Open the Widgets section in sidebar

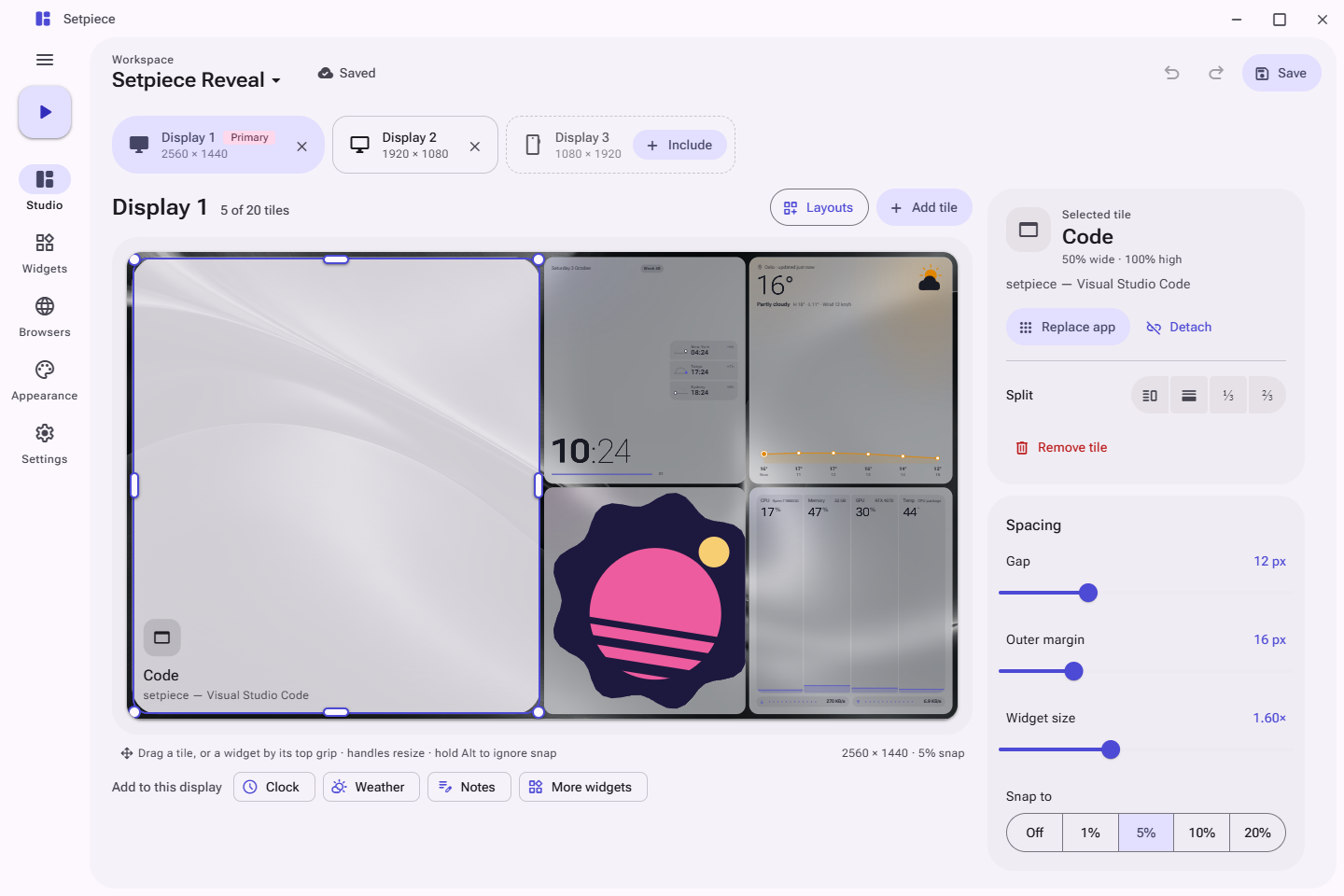coord(45,253)
